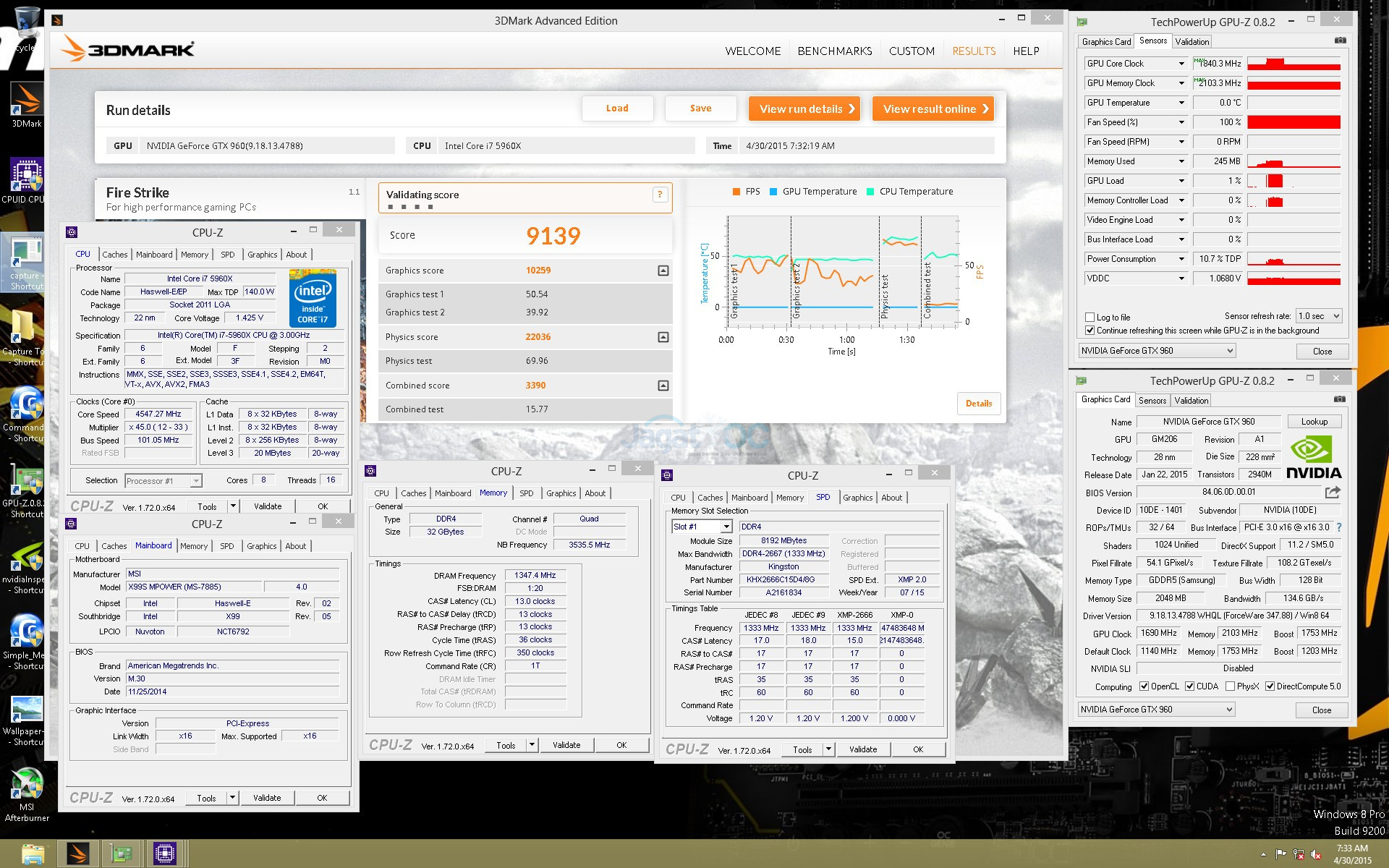
Task: Open GPU Core Clock sensor dropdown
Action: pos(1181,64)
